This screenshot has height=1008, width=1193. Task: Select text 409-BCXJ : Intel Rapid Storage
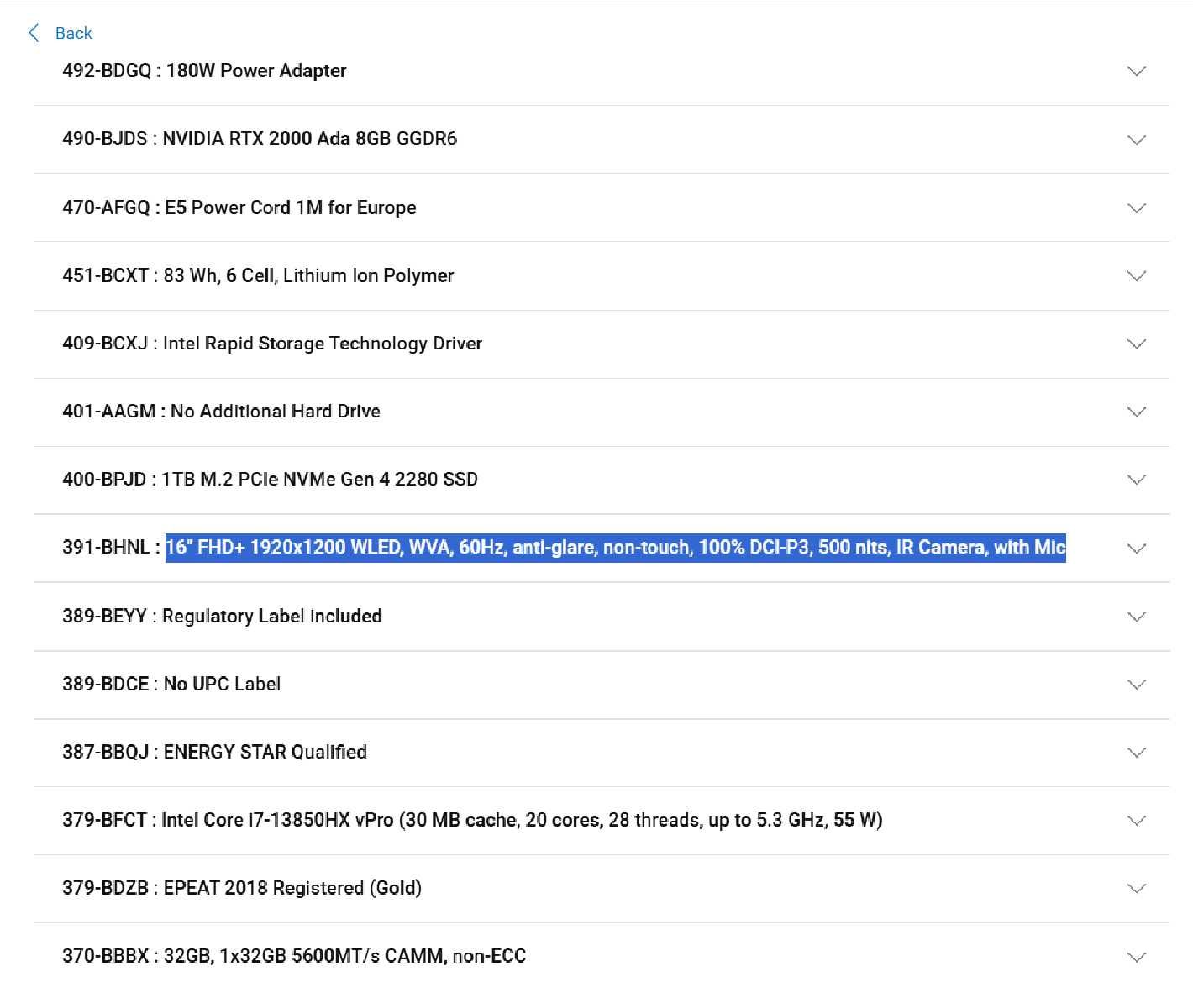coord(272,344)
